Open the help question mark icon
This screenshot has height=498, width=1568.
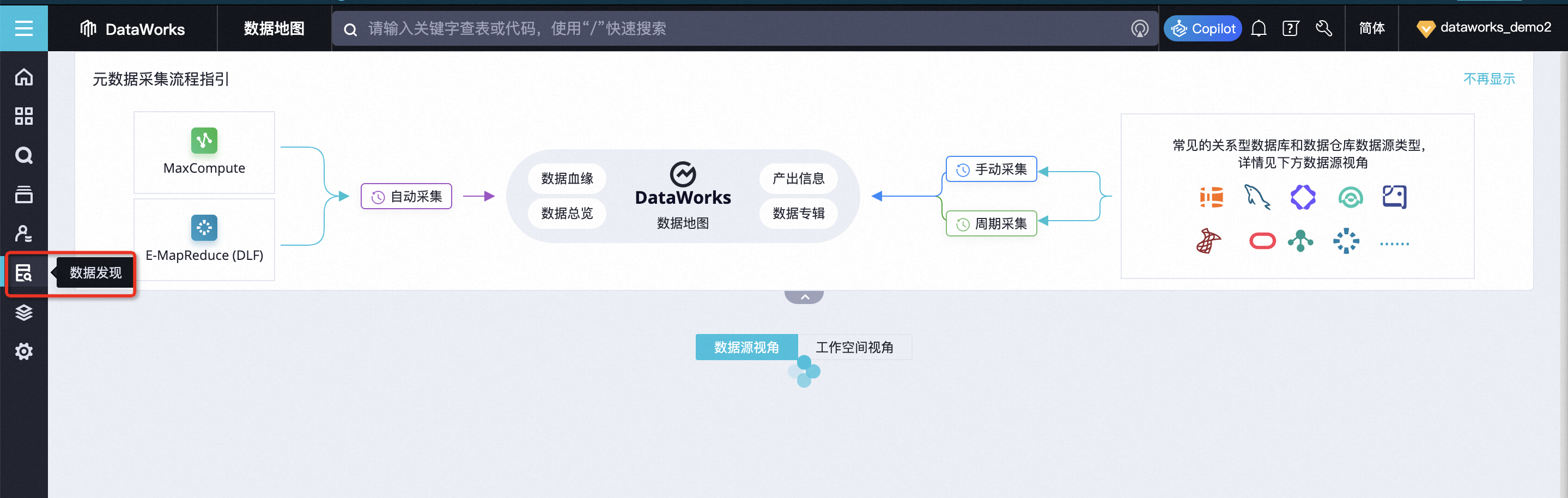coord(1291,29)
